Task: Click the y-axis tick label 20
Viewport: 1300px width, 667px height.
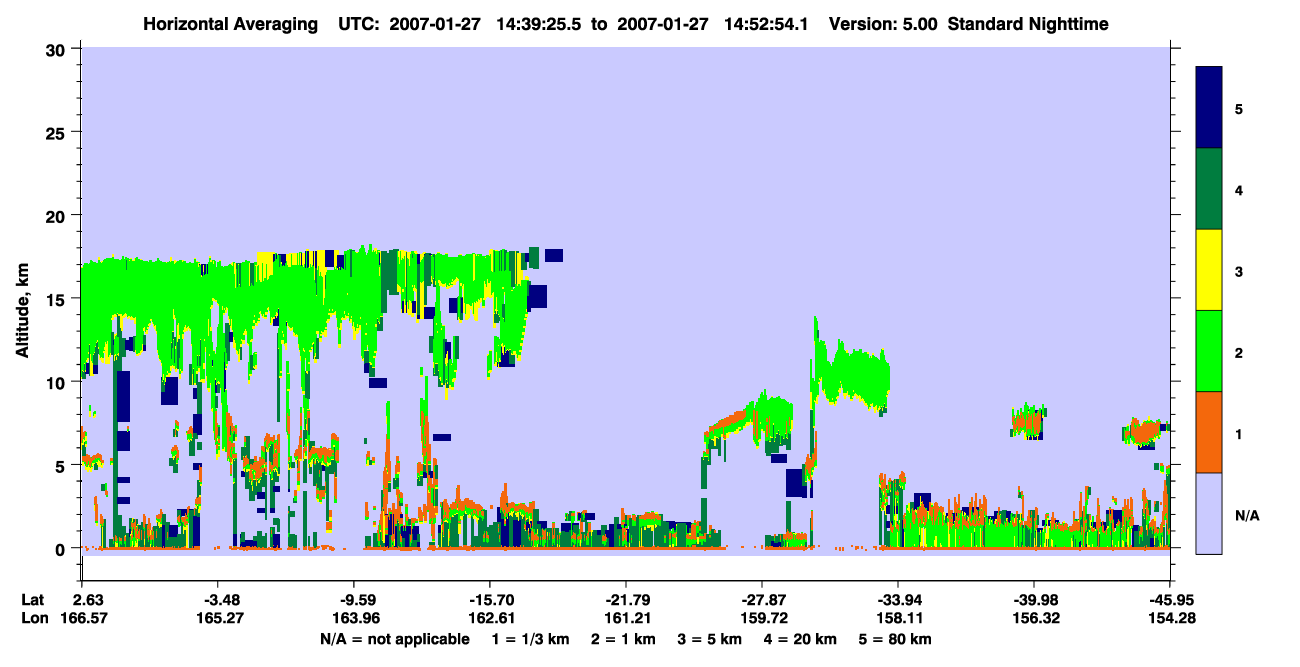Action: [58, 215]
